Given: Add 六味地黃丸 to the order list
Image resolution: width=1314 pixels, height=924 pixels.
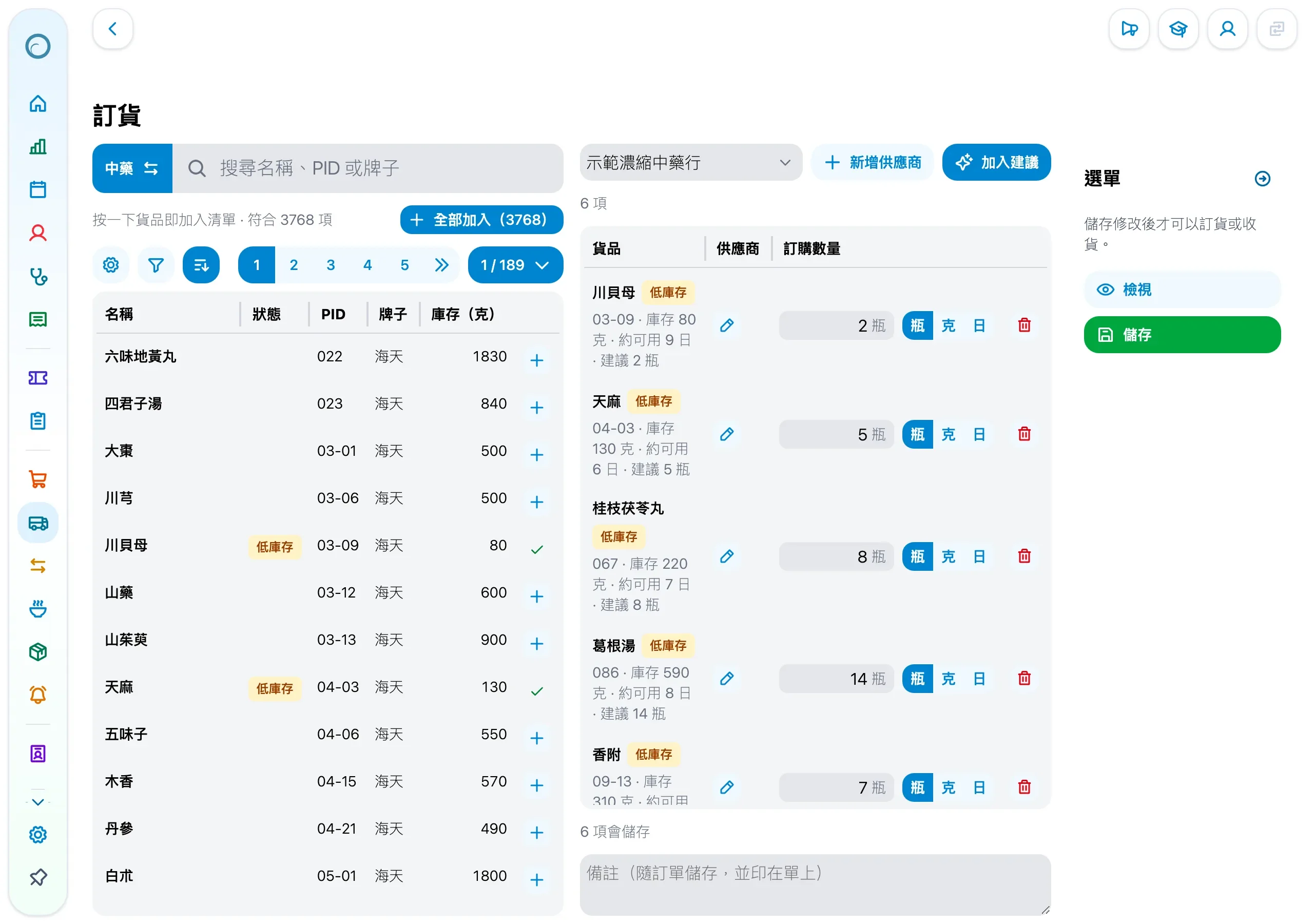Looking at the screenshot, I should 536,360.
